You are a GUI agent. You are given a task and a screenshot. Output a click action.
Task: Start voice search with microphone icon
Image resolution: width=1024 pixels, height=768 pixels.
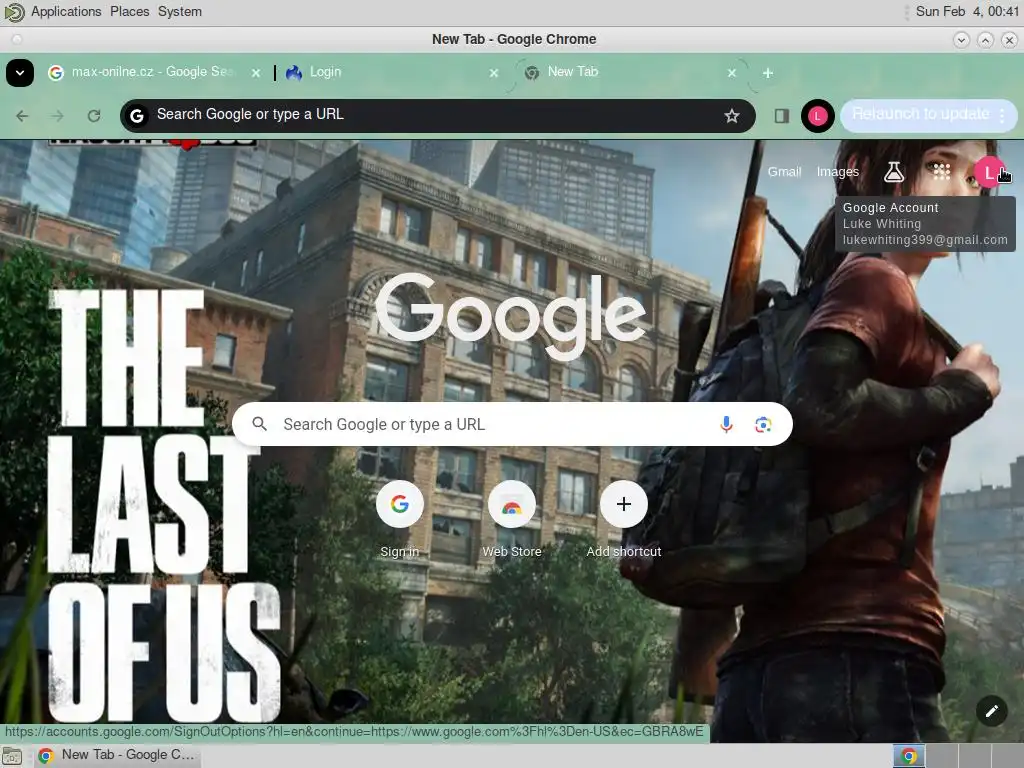click(x=726, y=424)
